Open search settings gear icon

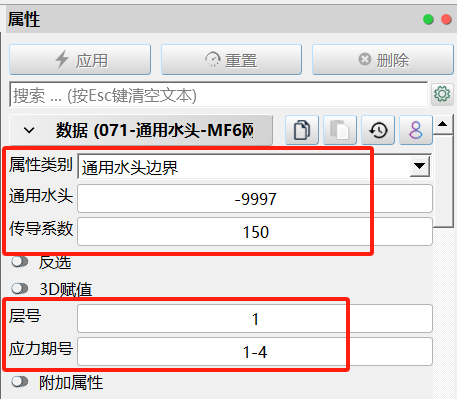pyautogui.click(x=442, y=94)
